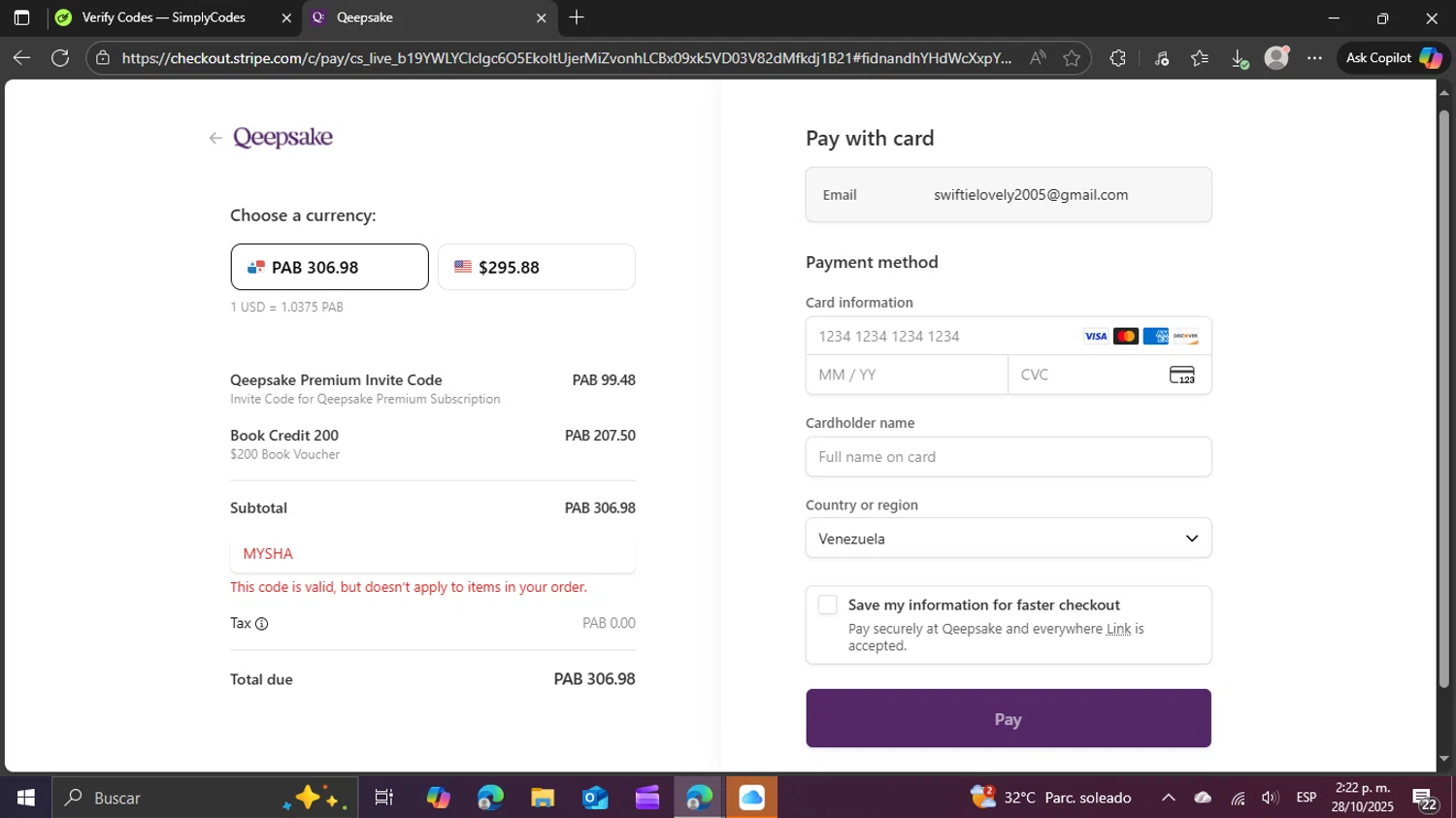Open the Windows Start menu

pyautogui.click(x=25, y=798)
